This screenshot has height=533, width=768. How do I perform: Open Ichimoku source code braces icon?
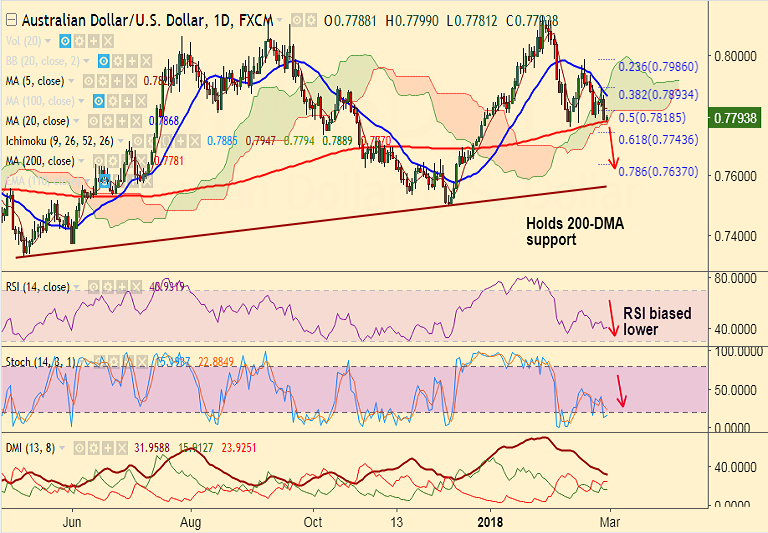point(166,141)
